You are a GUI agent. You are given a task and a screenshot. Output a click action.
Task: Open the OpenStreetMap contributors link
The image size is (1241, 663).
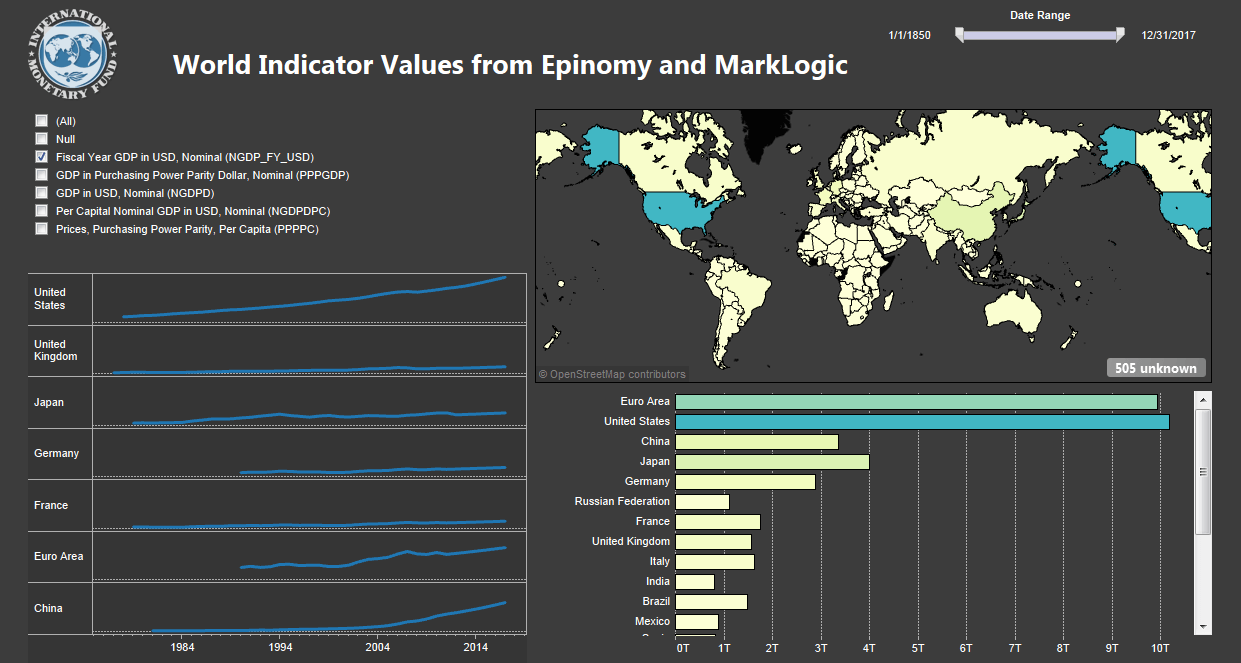point(612,375)
